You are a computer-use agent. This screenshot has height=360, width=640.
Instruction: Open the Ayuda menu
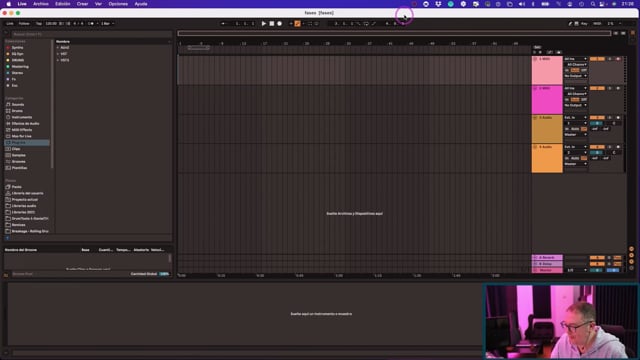[x=141, y=4]
